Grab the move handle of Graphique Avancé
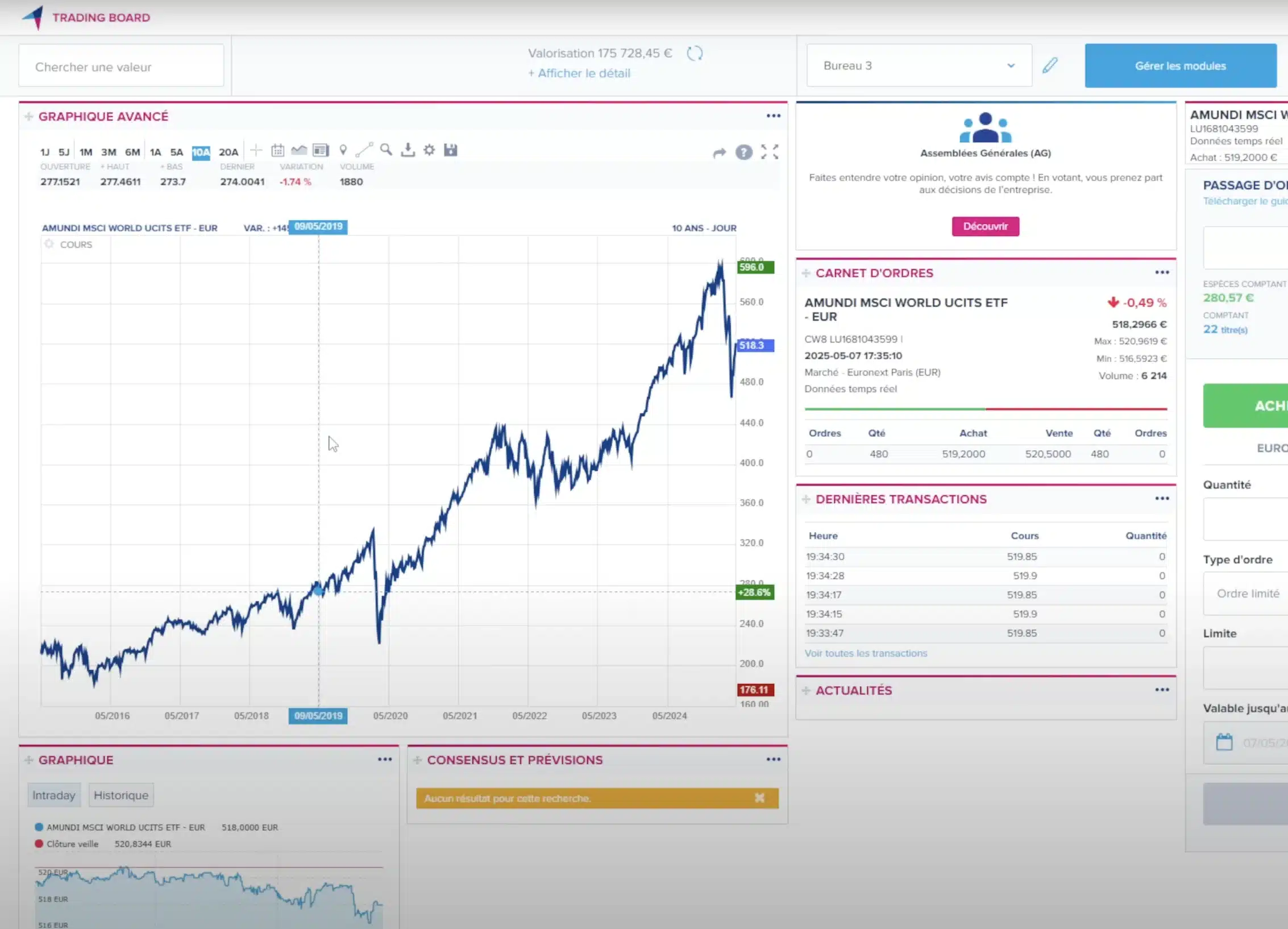 (x=28, y=117)
